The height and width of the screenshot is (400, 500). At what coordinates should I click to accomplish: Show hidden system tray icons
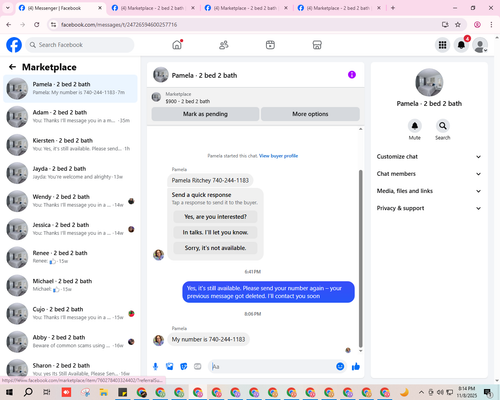point(421,392)
